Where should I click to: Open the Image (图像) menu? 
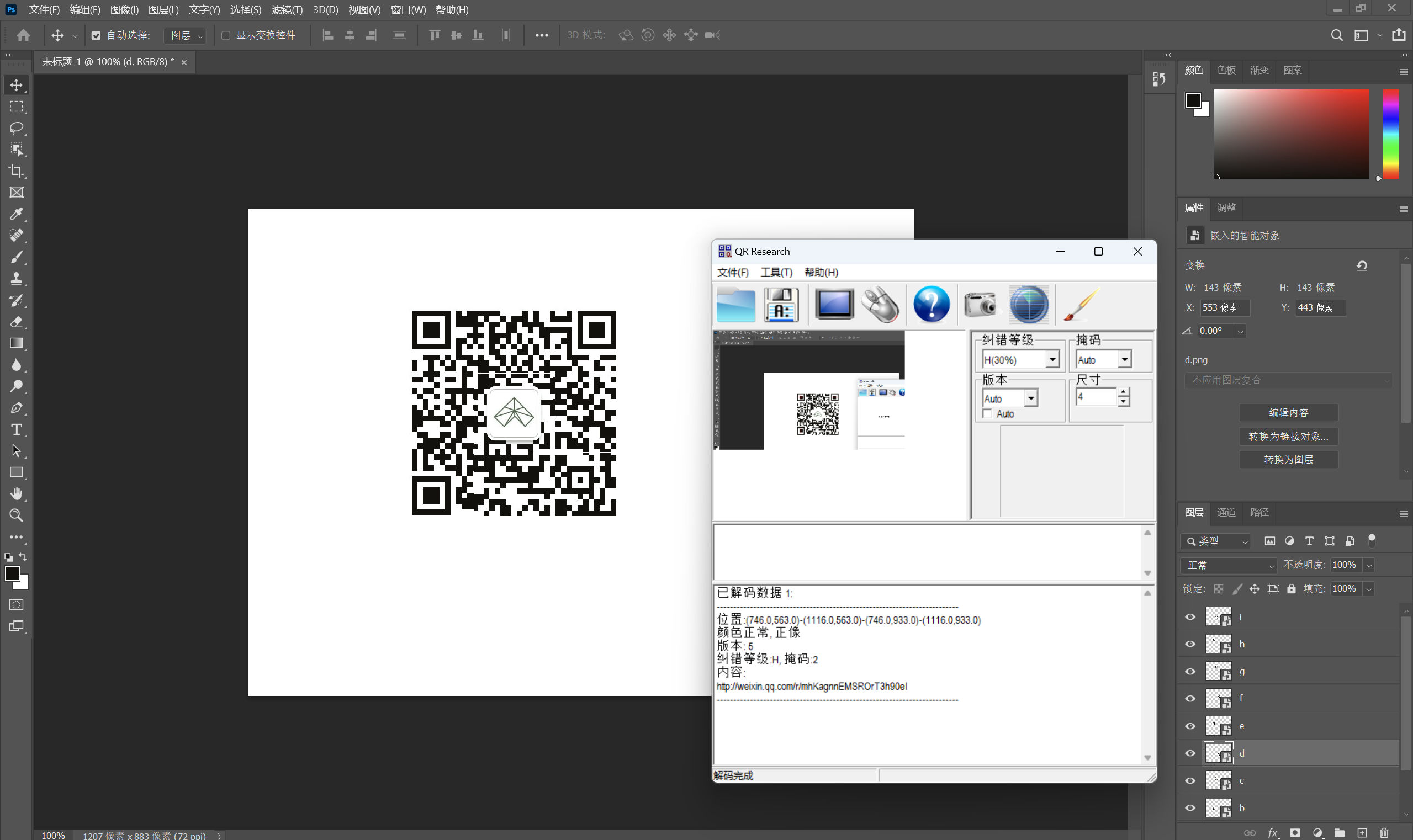[x=124, y=9]
